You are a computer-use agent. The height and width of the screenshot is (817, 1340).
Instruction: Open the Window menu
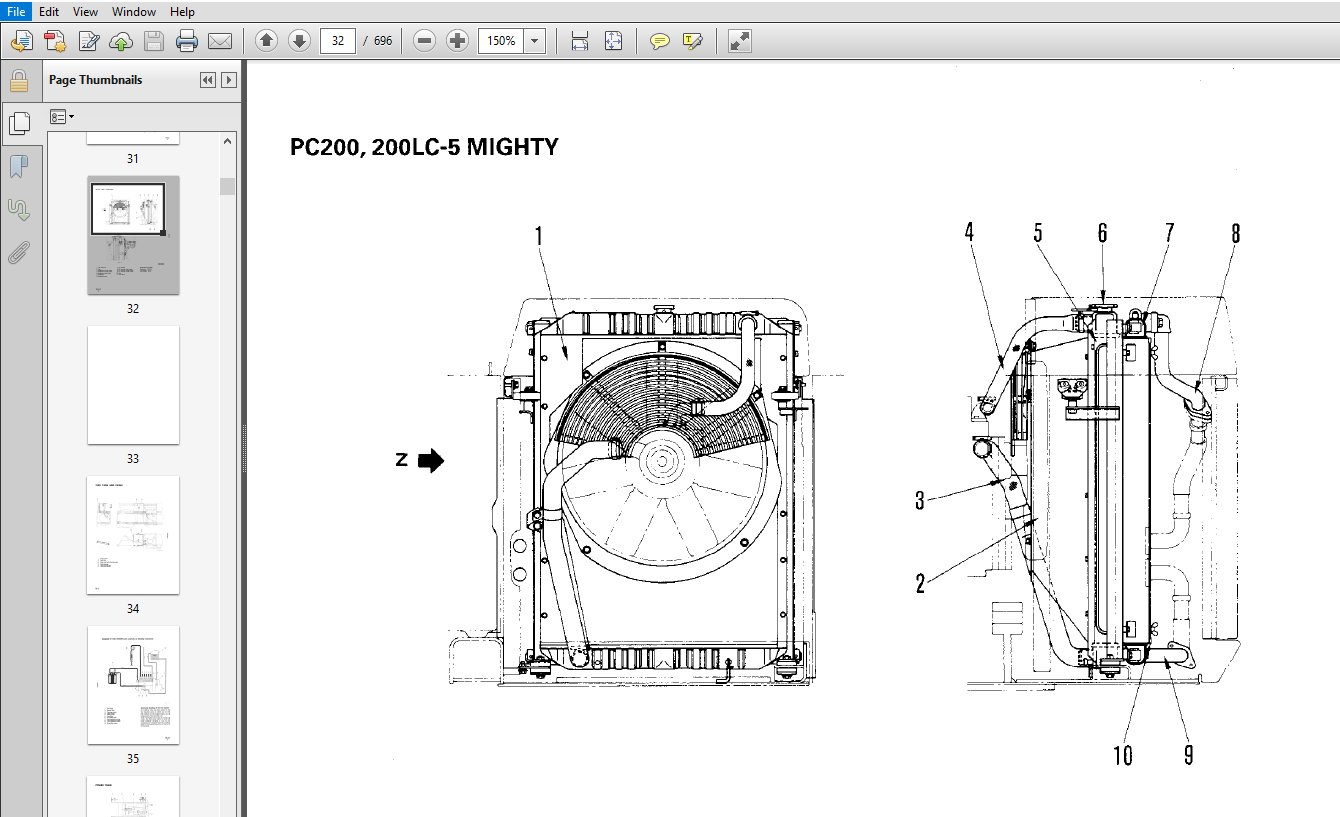click(134, 12)
